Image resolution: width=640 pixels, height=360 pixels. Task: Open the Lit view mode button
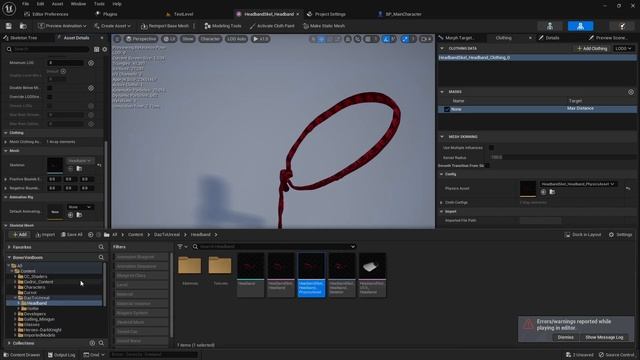point(169,39)
